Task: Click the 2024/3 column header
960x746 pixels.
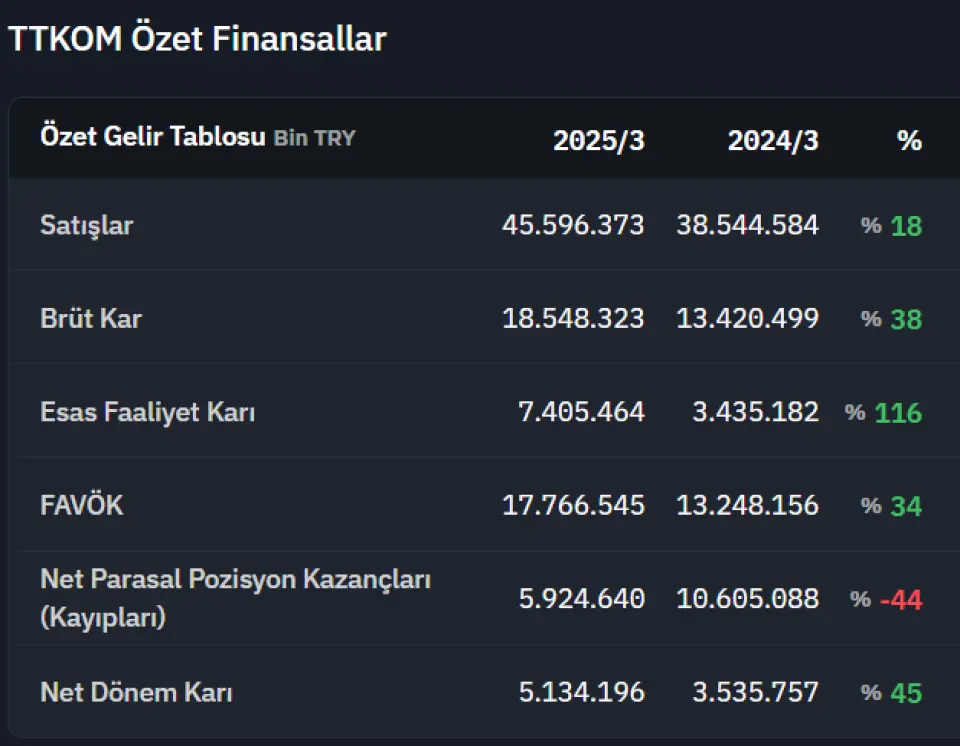Action: pos(773,140)
